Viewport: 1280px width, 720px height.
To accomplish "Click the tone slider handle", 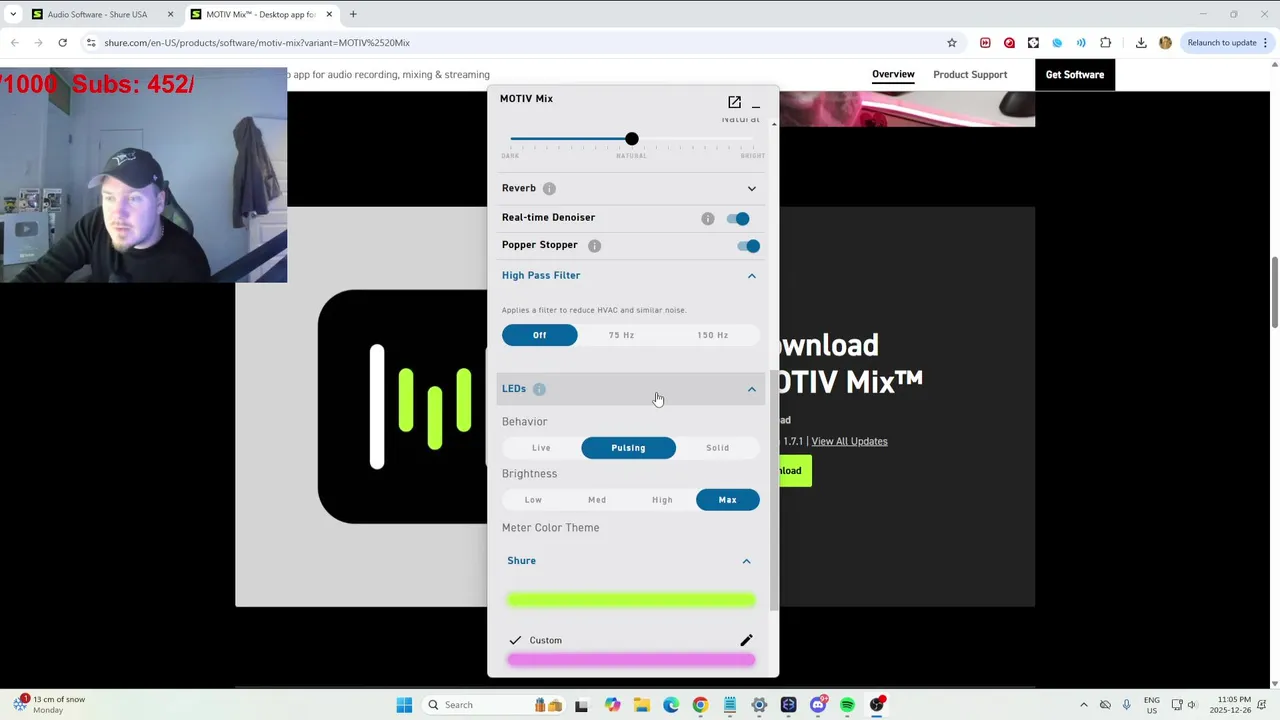I will pos(631,139).
